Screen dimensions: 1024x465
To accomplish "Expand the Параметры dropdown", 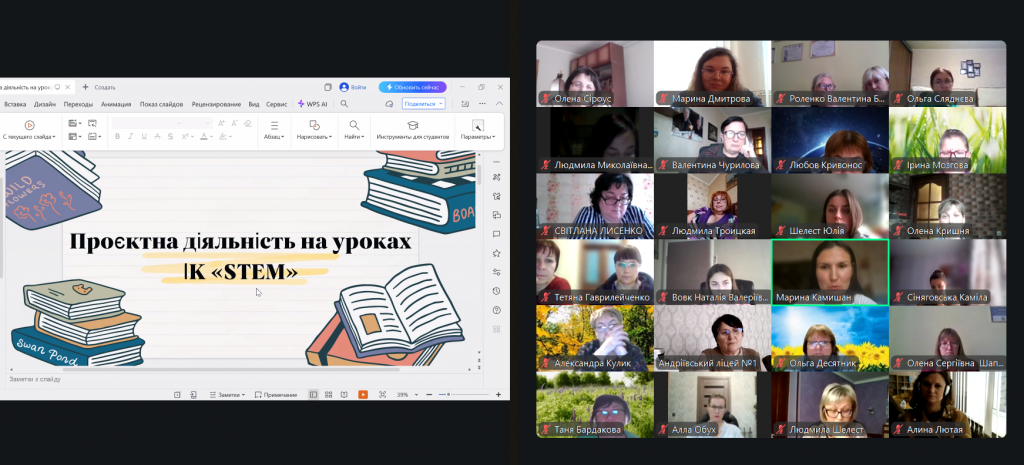I will pyautogui.click(x=477, y=136).
